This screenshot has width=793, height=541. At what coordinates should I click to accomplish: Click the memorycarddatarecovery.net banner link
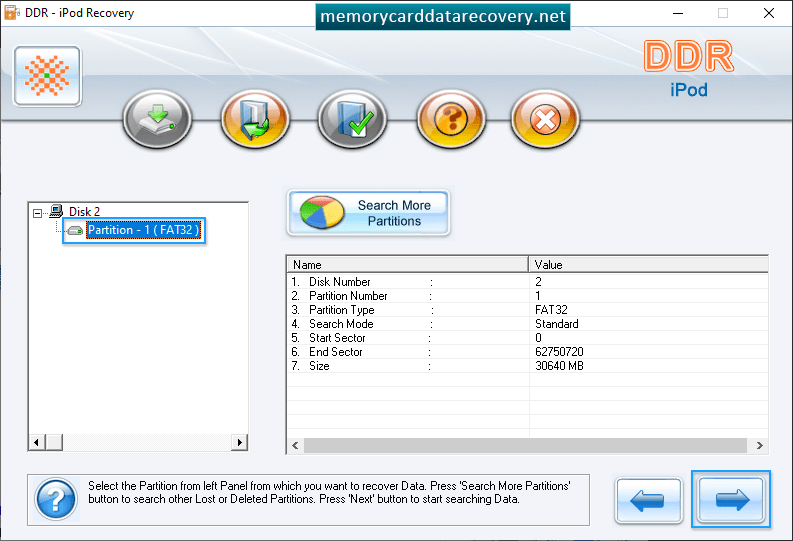pyautogui.click(x=443, y=17)
